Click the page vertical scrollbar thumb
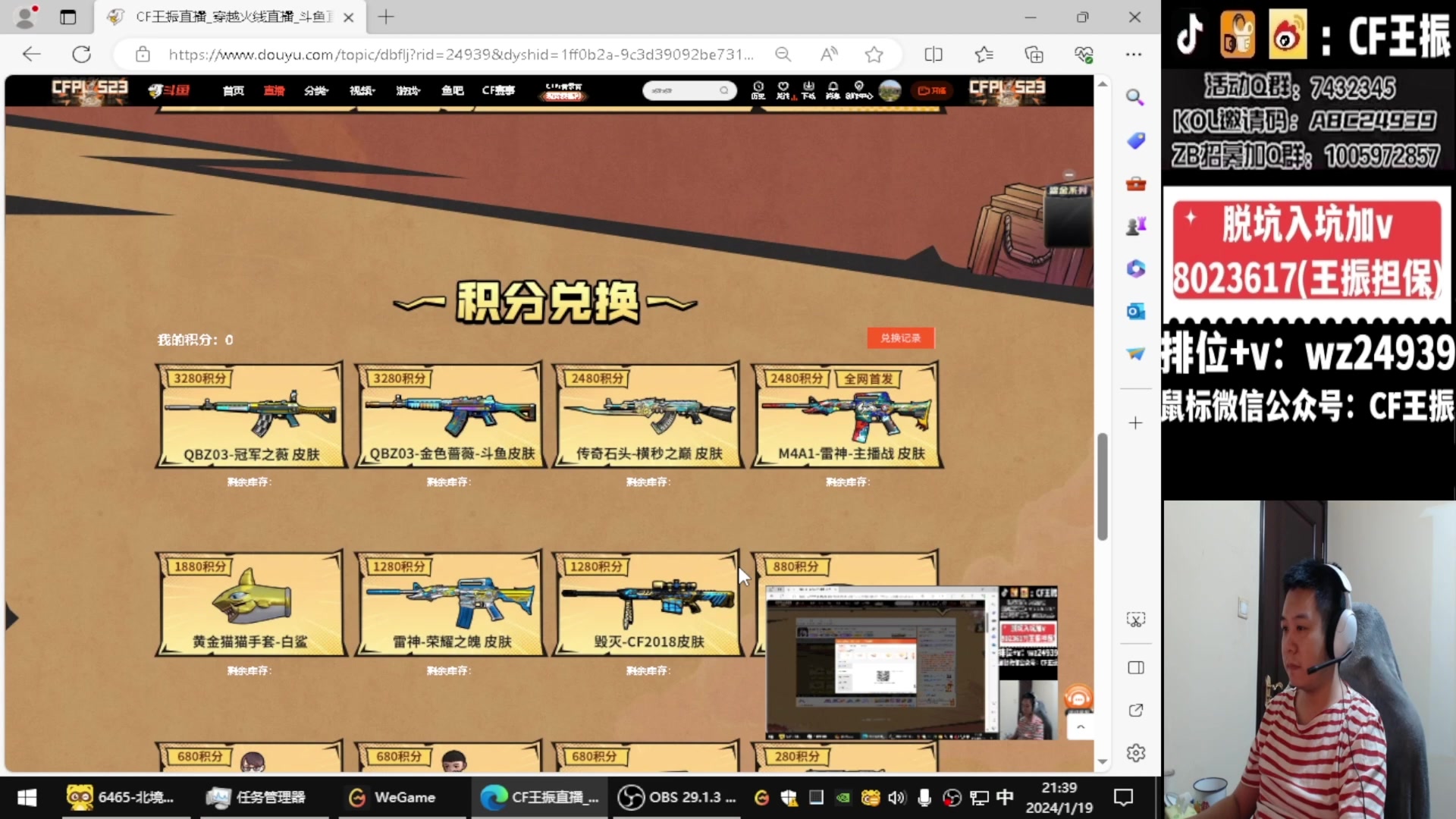Screen dimensions: 1456x819 pyautogui.click(x=1102, y=485)
